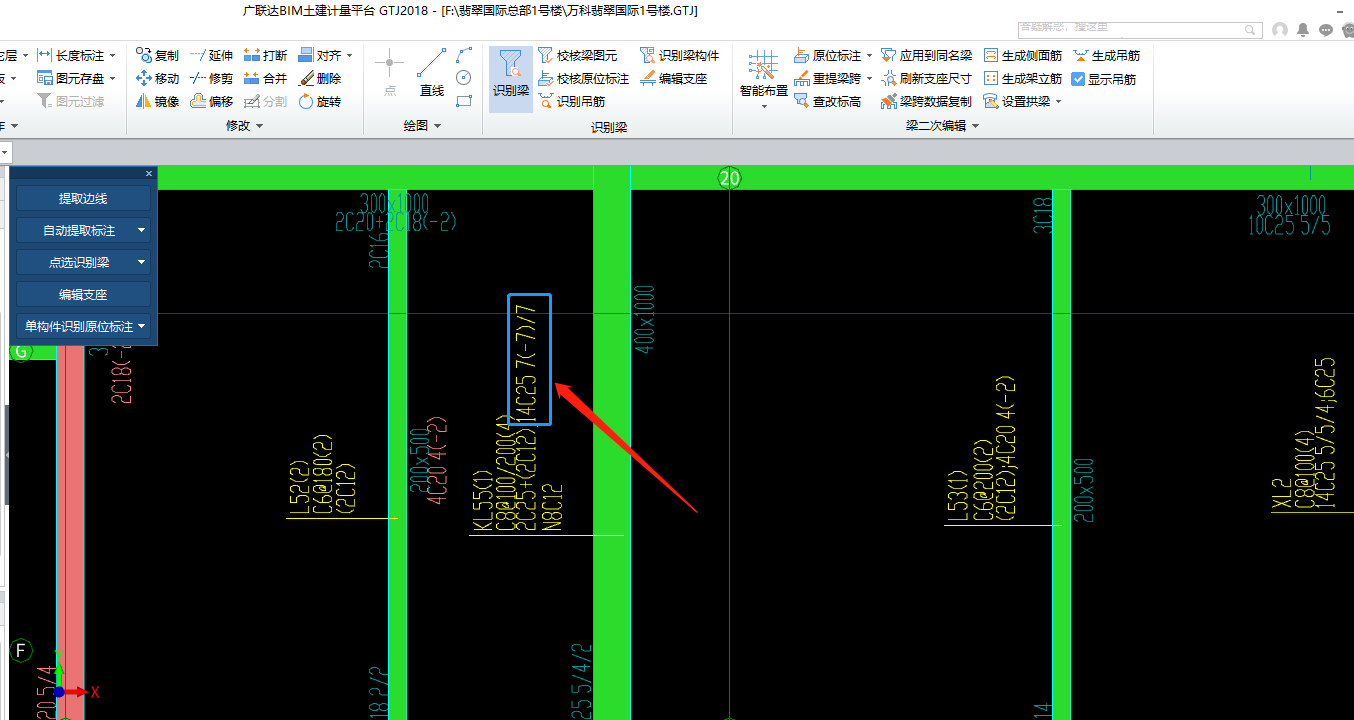Click 编辑支座 in floating panel
Image resolution: width=1354 pixels, height=720 pixels.
coord(83,294)
